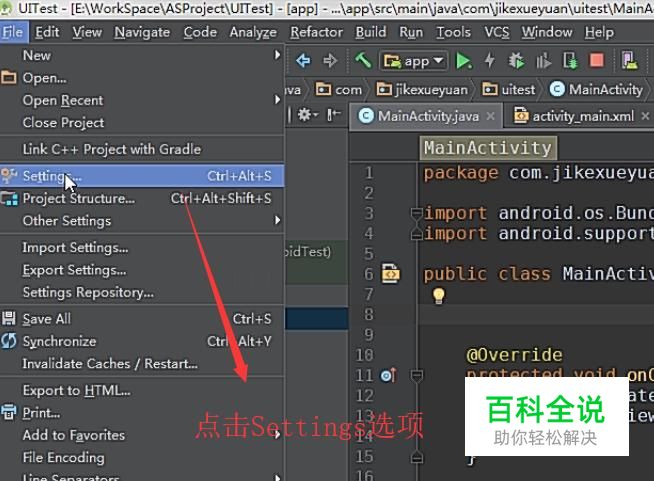
Task: Open the Analyze menu
Action: (253, 32)
